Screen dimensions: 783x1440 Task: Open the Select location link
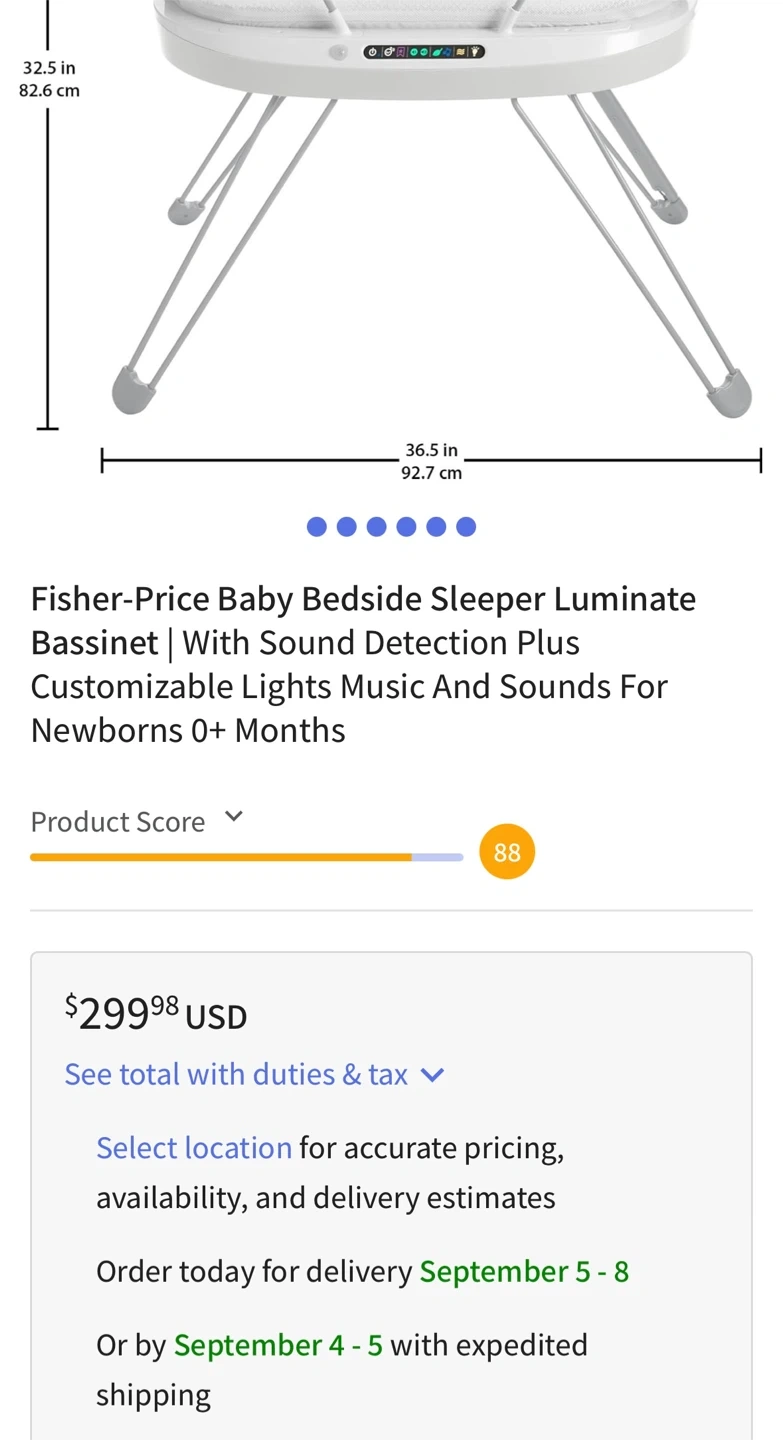pyautogui.click(x=194, y=1148)
